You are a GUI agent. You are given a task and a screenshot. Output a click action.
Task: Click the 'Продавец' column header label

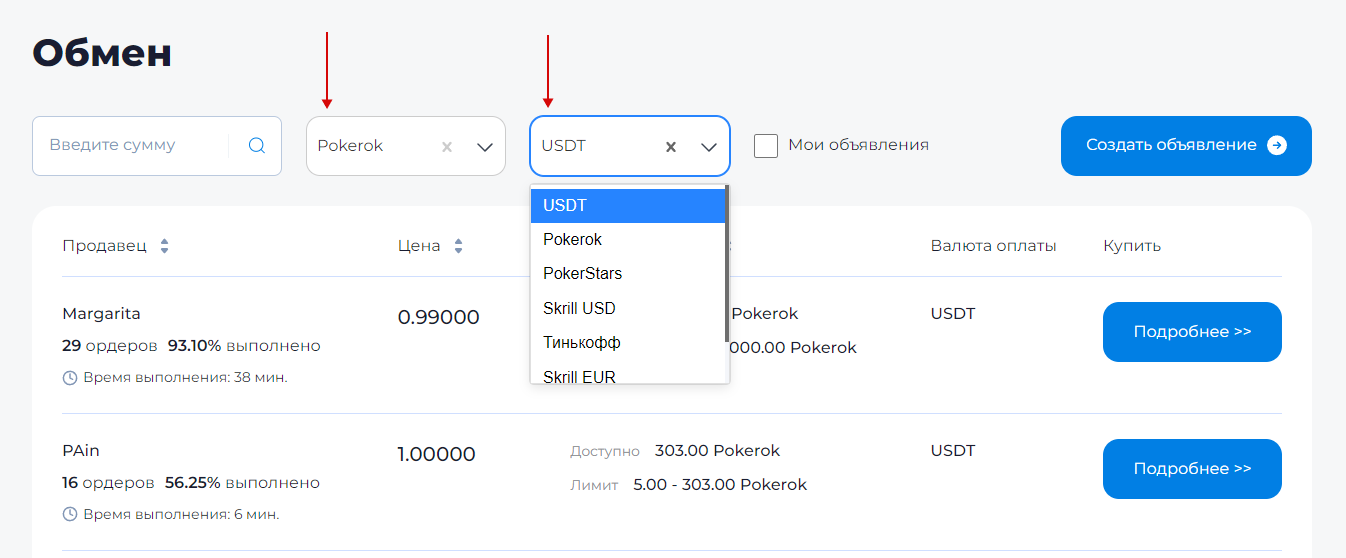pos(104,246)
